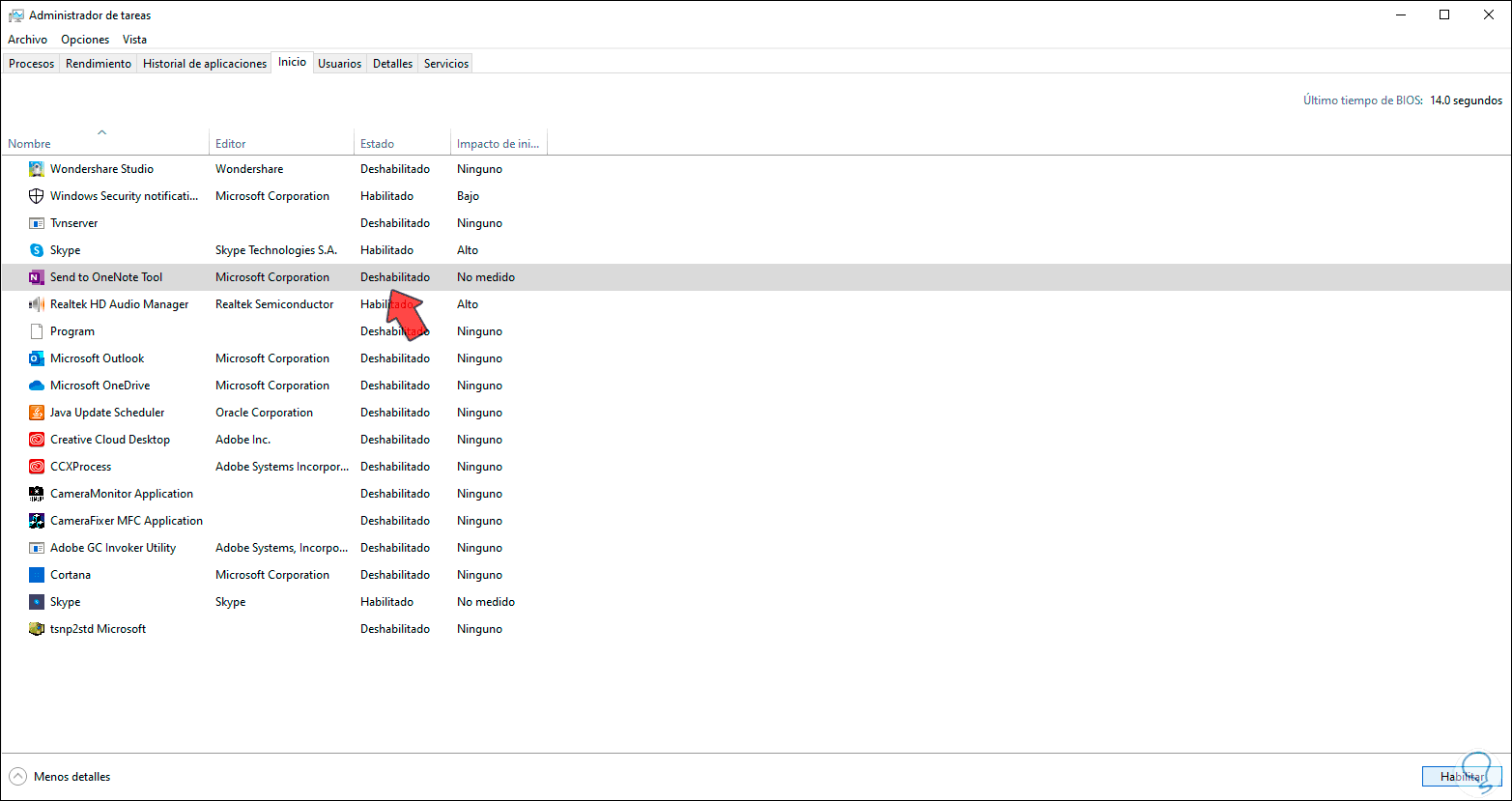Click the blank Program file icon

37,331
